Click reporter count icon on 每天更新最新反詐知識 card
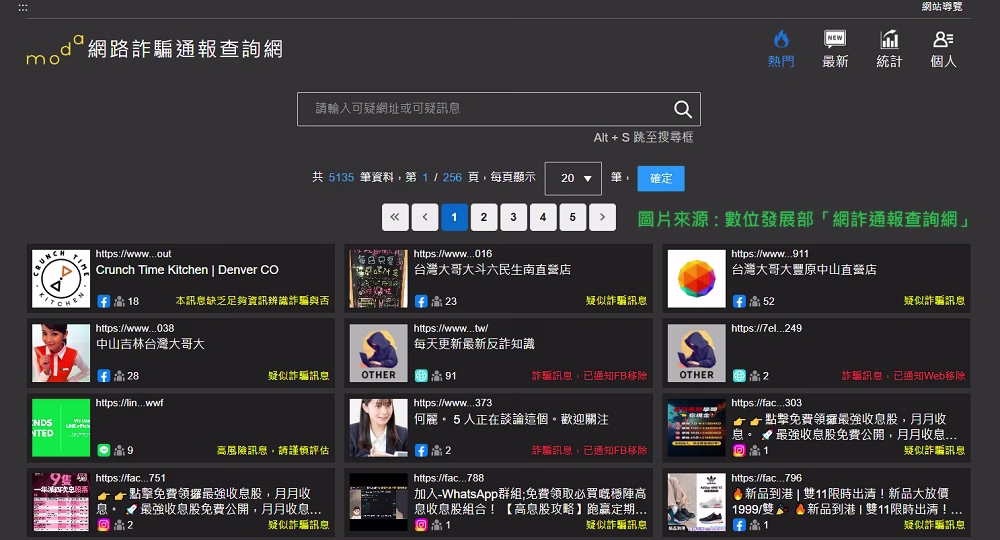 pos(436,376)
